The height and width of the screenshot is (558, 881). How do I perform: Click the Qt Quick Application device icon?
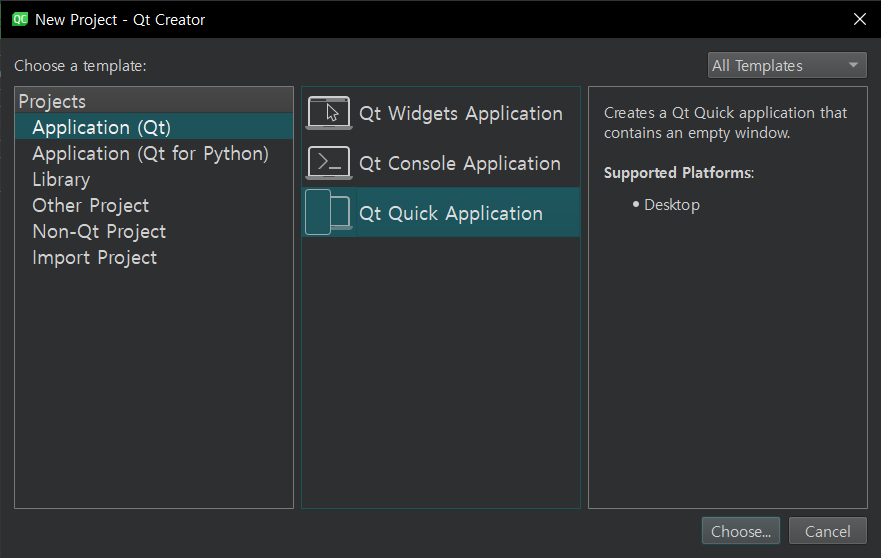(x=329, y=212)
